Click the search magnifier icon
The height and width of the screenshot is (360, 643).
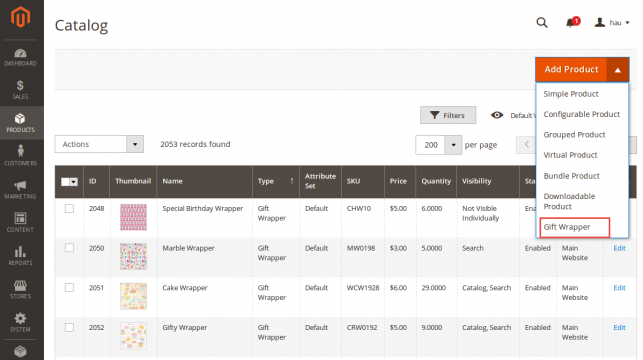click(542, 23)
